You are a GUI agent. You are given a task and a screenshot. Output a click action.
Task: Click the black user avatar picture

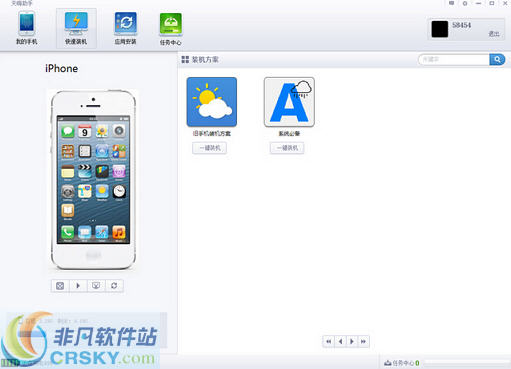pos(440,29)
